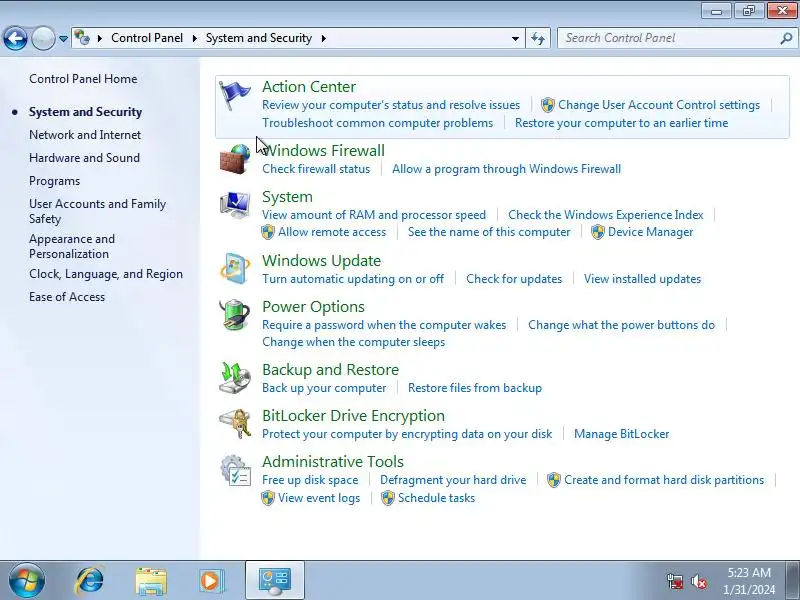Click Check firewall status link
The image size is (800, 600).
316,169
